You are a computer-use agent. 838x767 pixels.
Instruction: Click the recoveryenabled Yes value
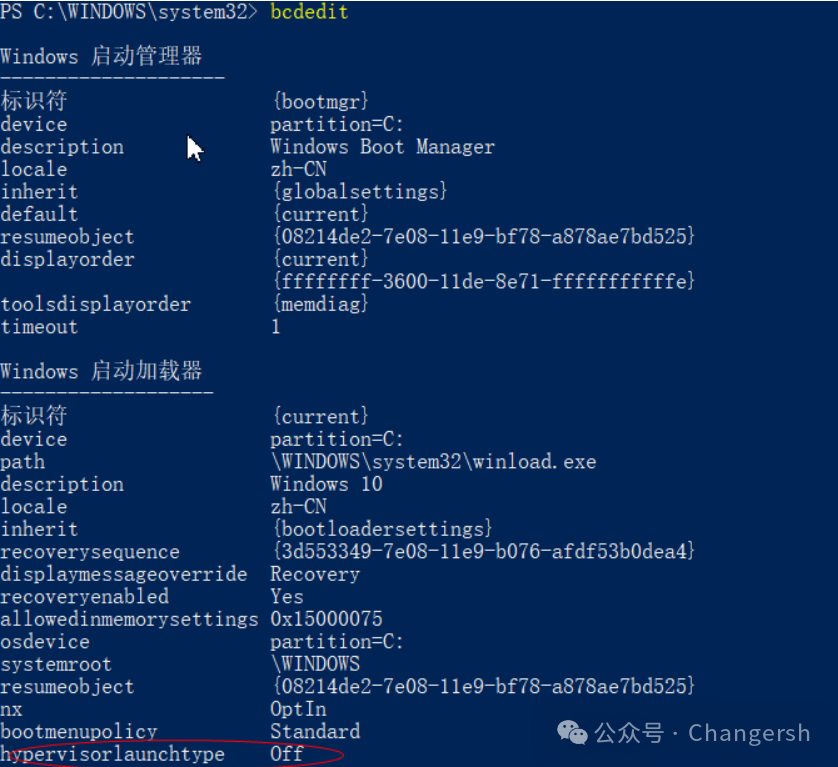(x=287, y=597)
